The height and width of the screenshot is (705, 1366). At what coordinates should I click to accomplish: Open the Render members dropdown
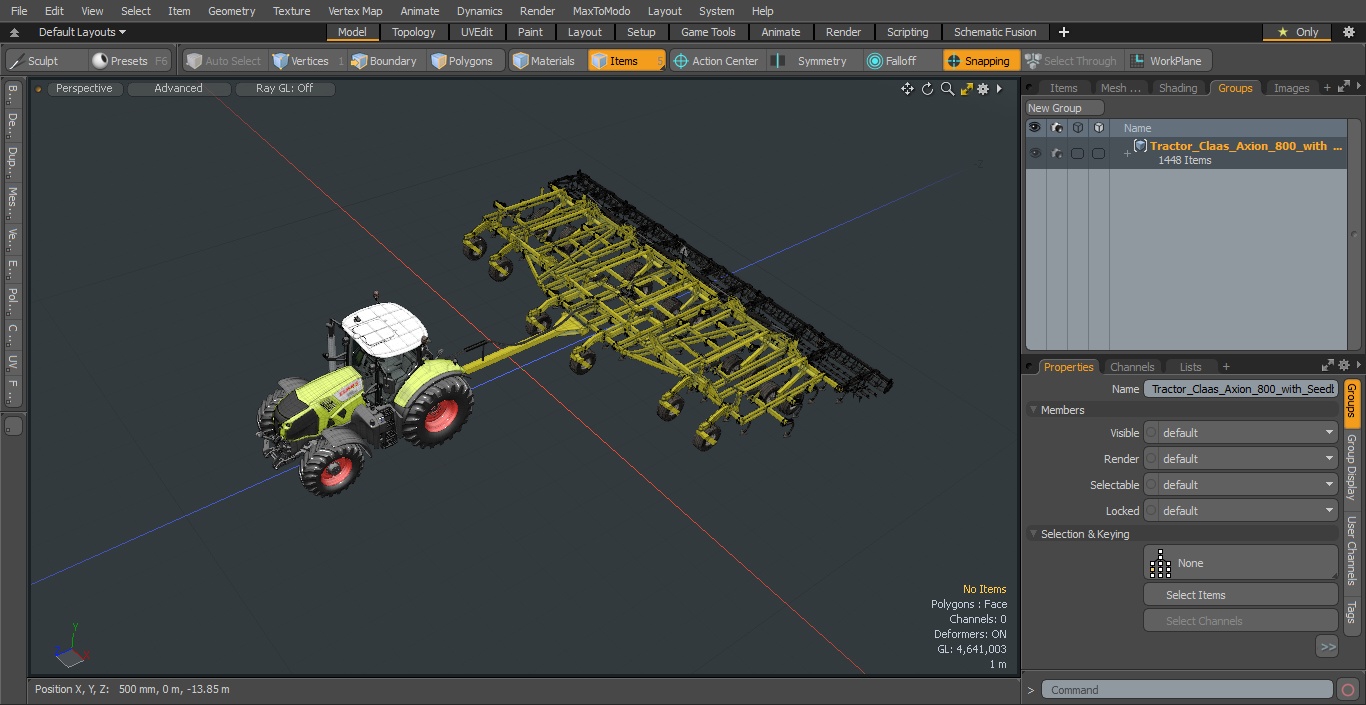1240,459
